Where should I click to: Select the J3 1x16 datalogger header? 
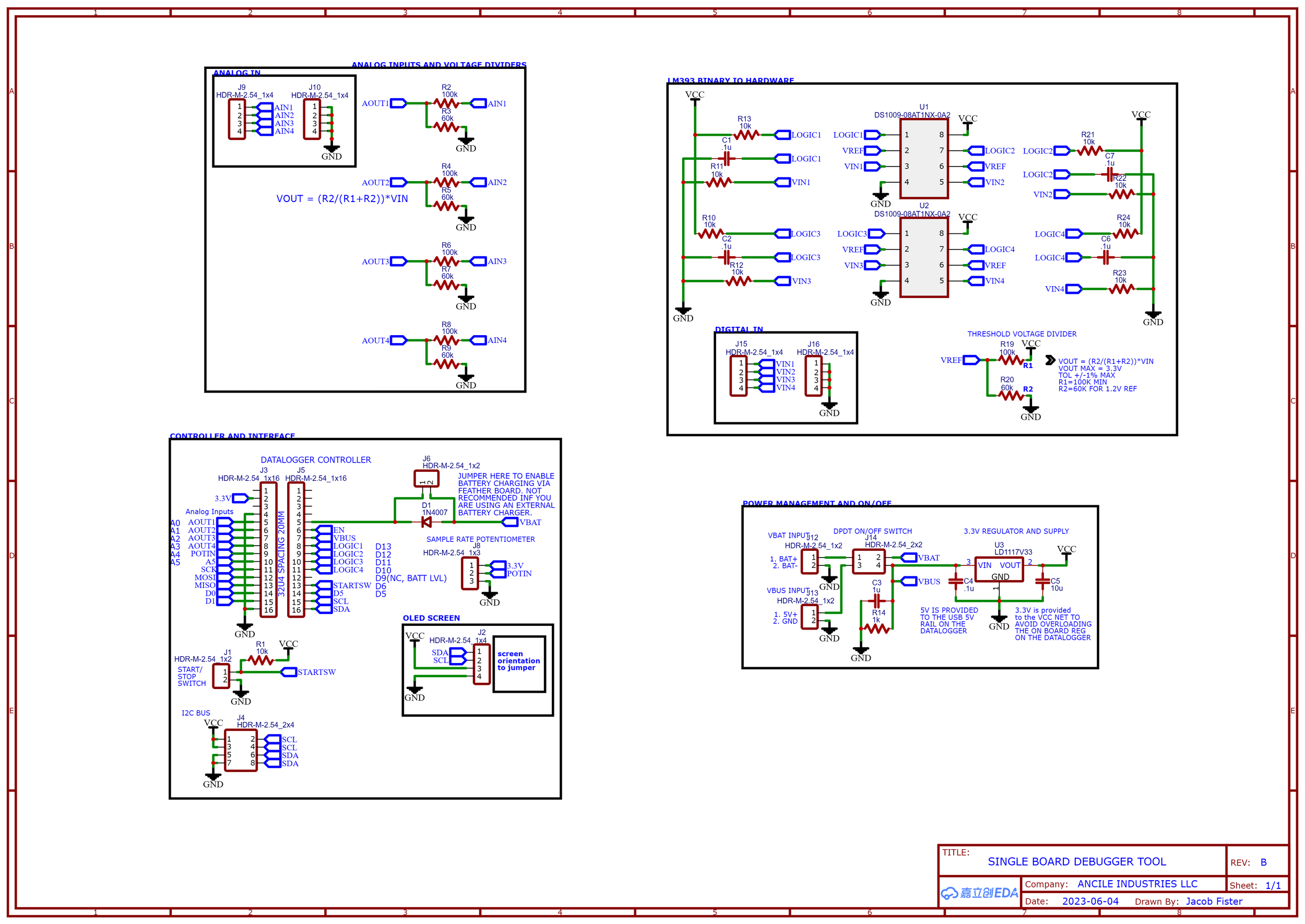pos(268,549)
